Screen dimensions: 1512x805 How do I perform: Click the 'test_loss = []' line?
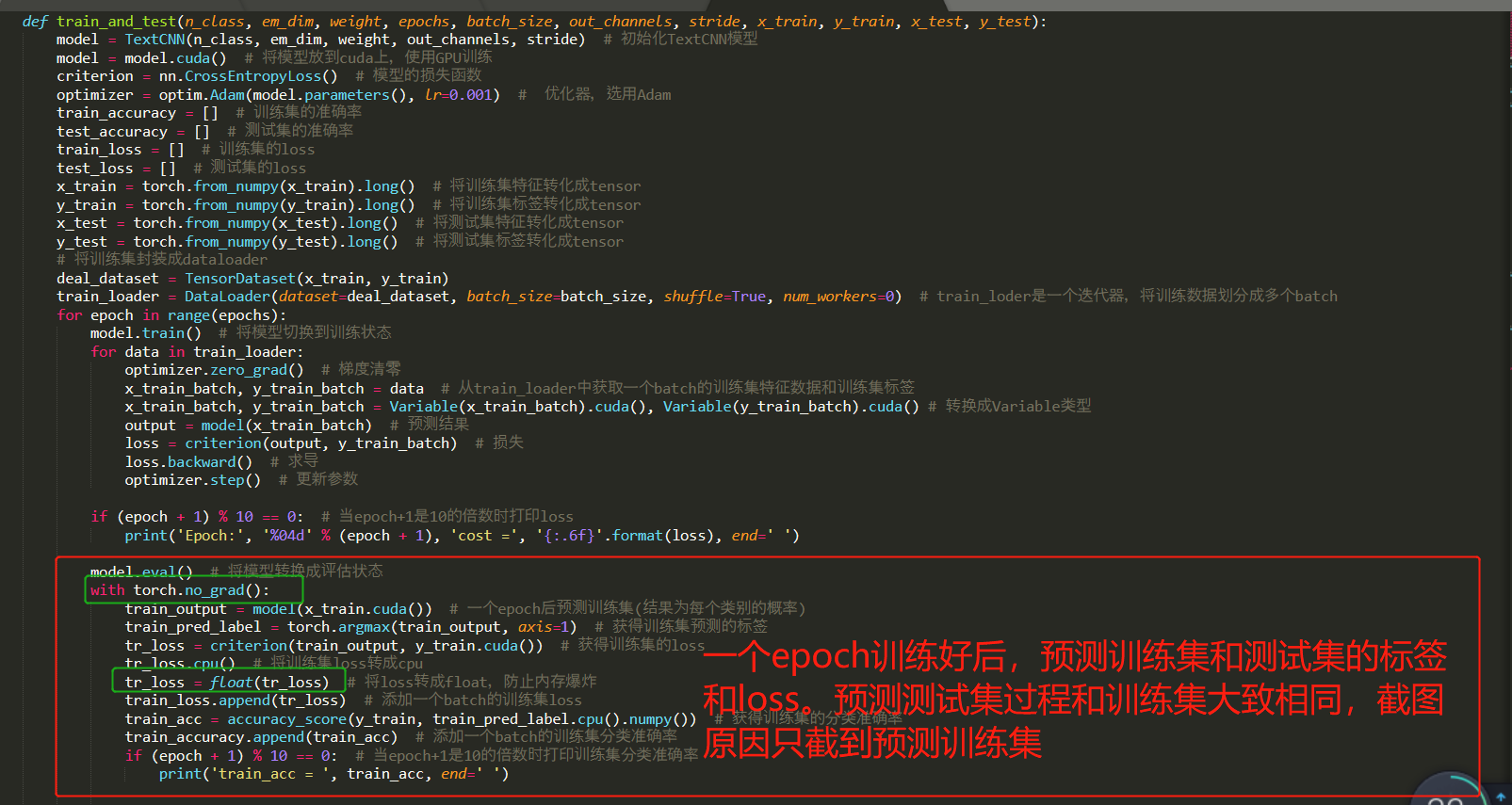181,168
